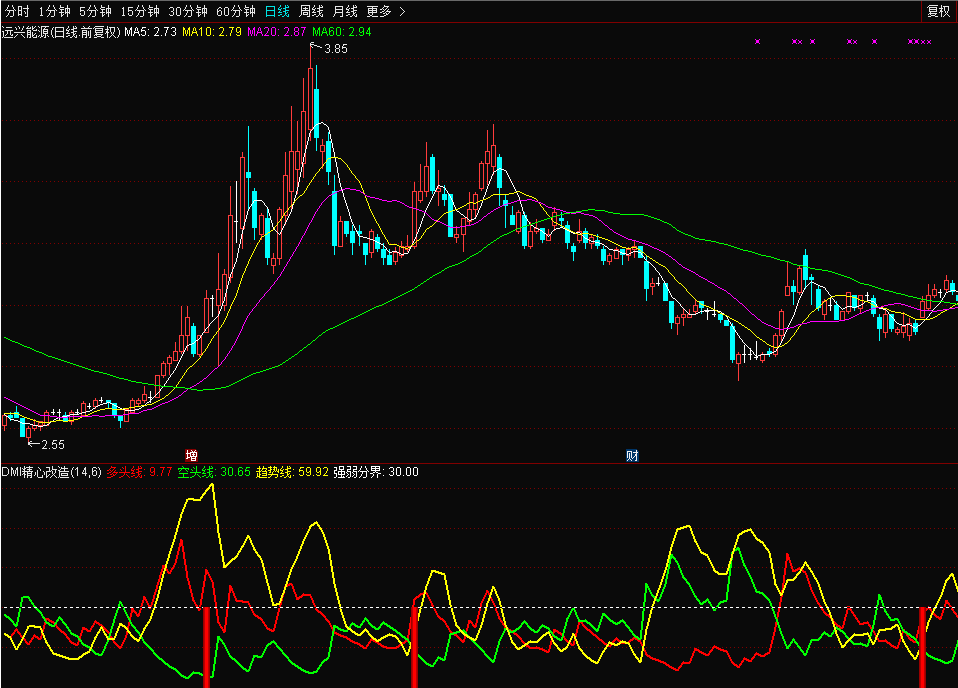The width and height of the screenshot is (958, 688).
Task: Click the 远兴能源(日线.前复权) title
Action: (x=61, y=32)
